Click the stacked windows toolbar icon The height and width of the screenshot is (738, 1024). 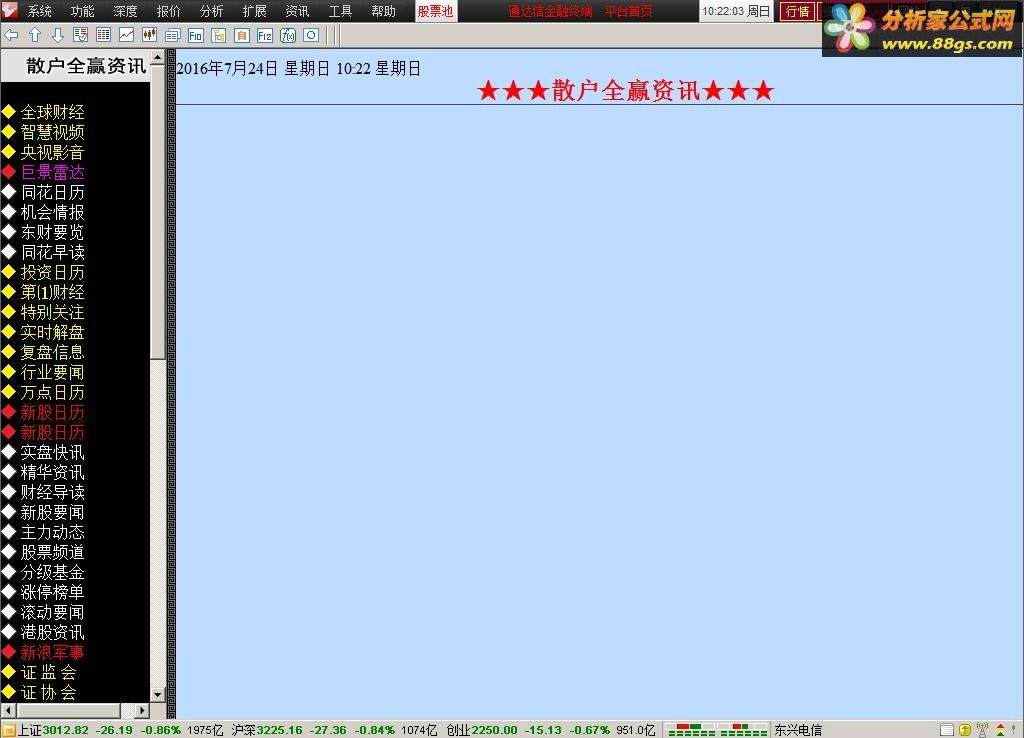pyautogui.click(x=172, y=35)
